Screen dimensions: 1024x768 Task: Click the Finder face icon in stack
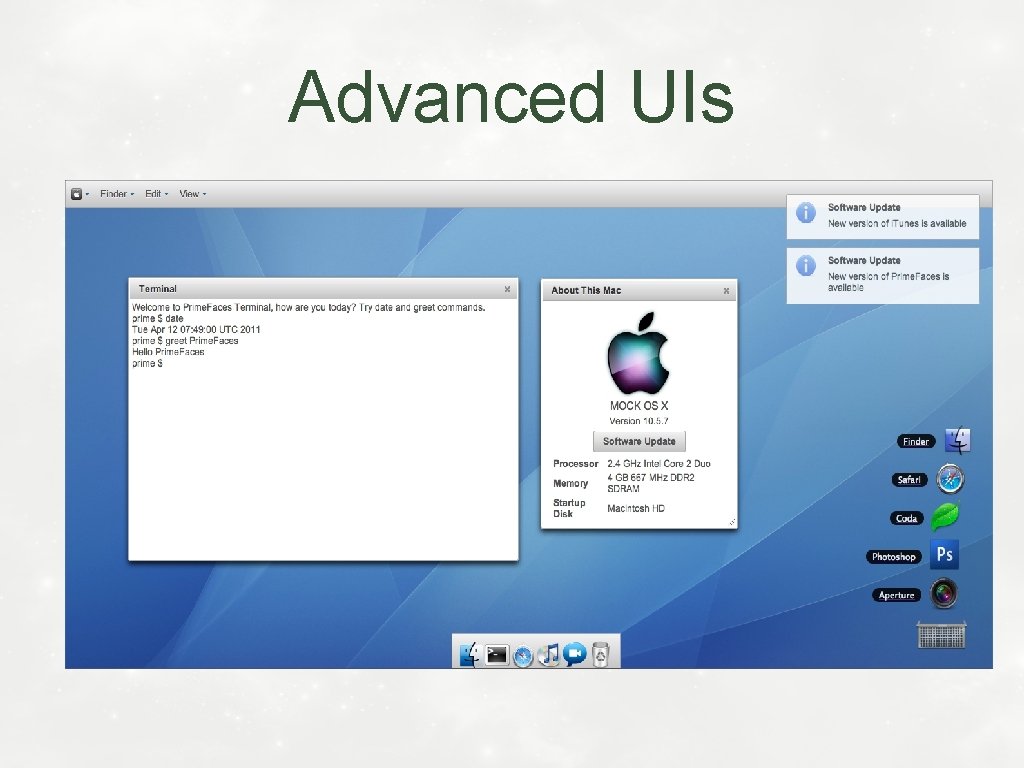[957, 441]
